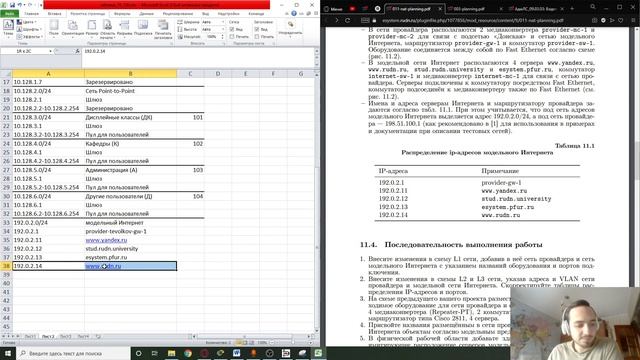
Task: Set sheet Background (Подложка) image
Action: click(x=143, y=29)
